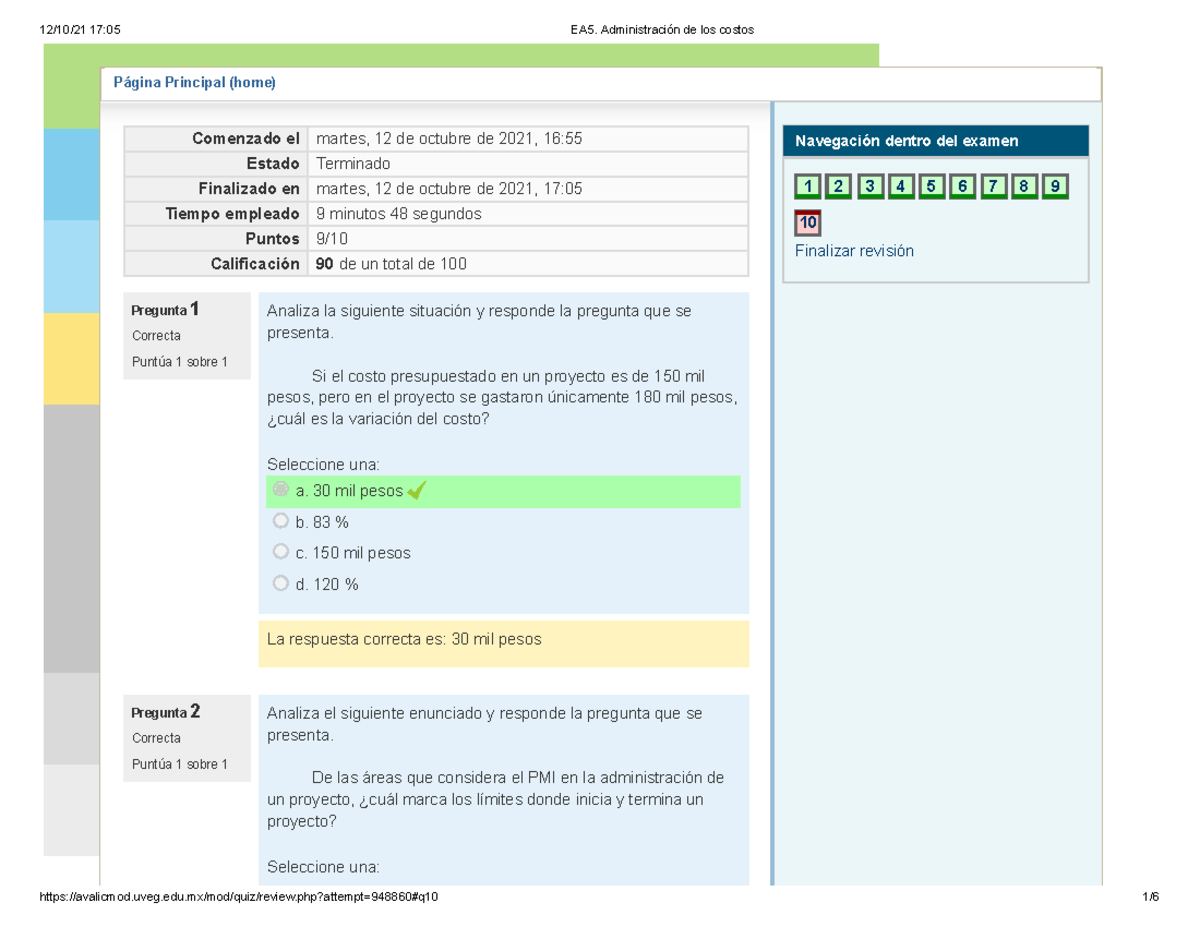Click the Puntos value '9/10'
This screenshot has width=1200, height=927.
point(330,239)
